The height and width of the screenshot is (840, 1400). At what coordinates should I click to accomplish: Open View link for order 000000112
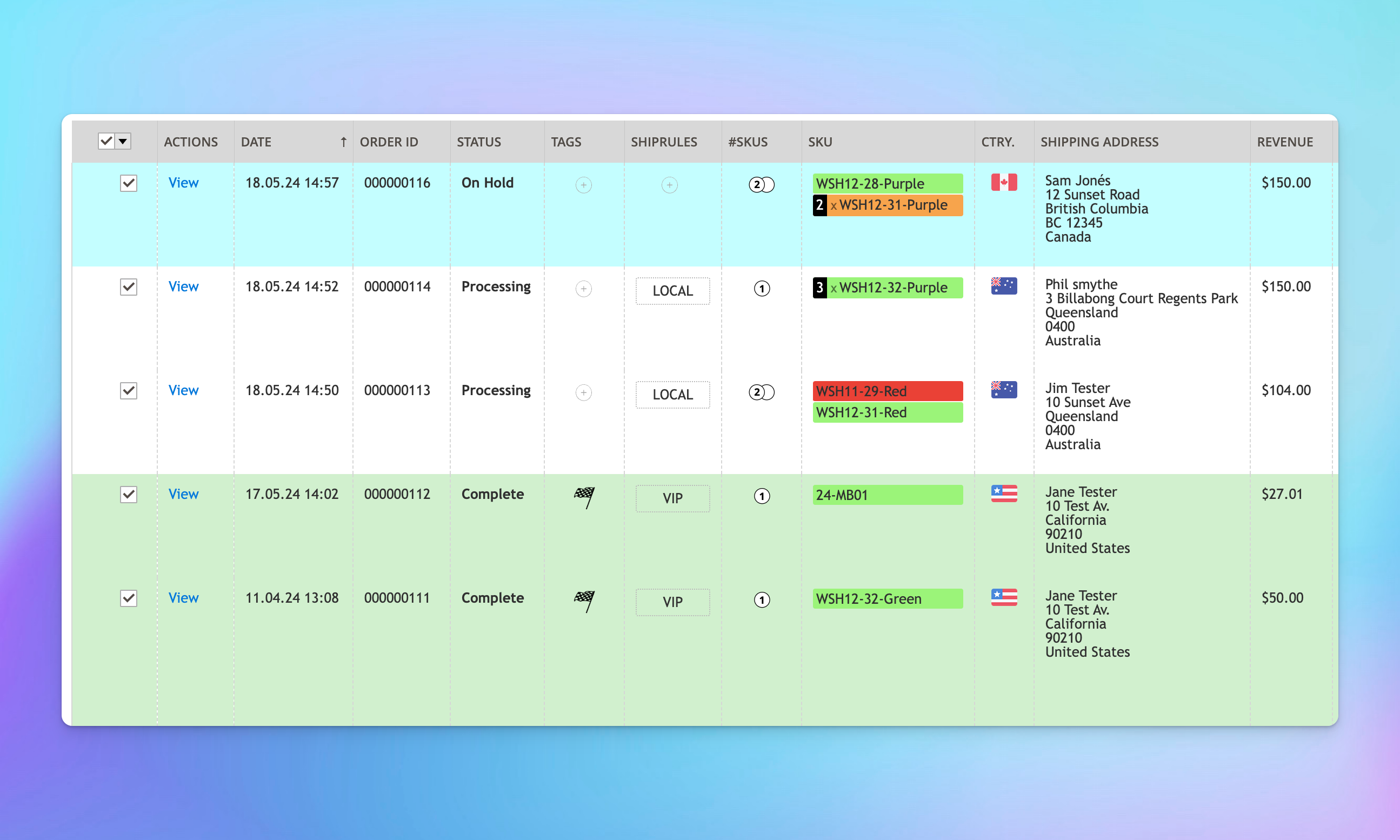[x=183, y=494]
